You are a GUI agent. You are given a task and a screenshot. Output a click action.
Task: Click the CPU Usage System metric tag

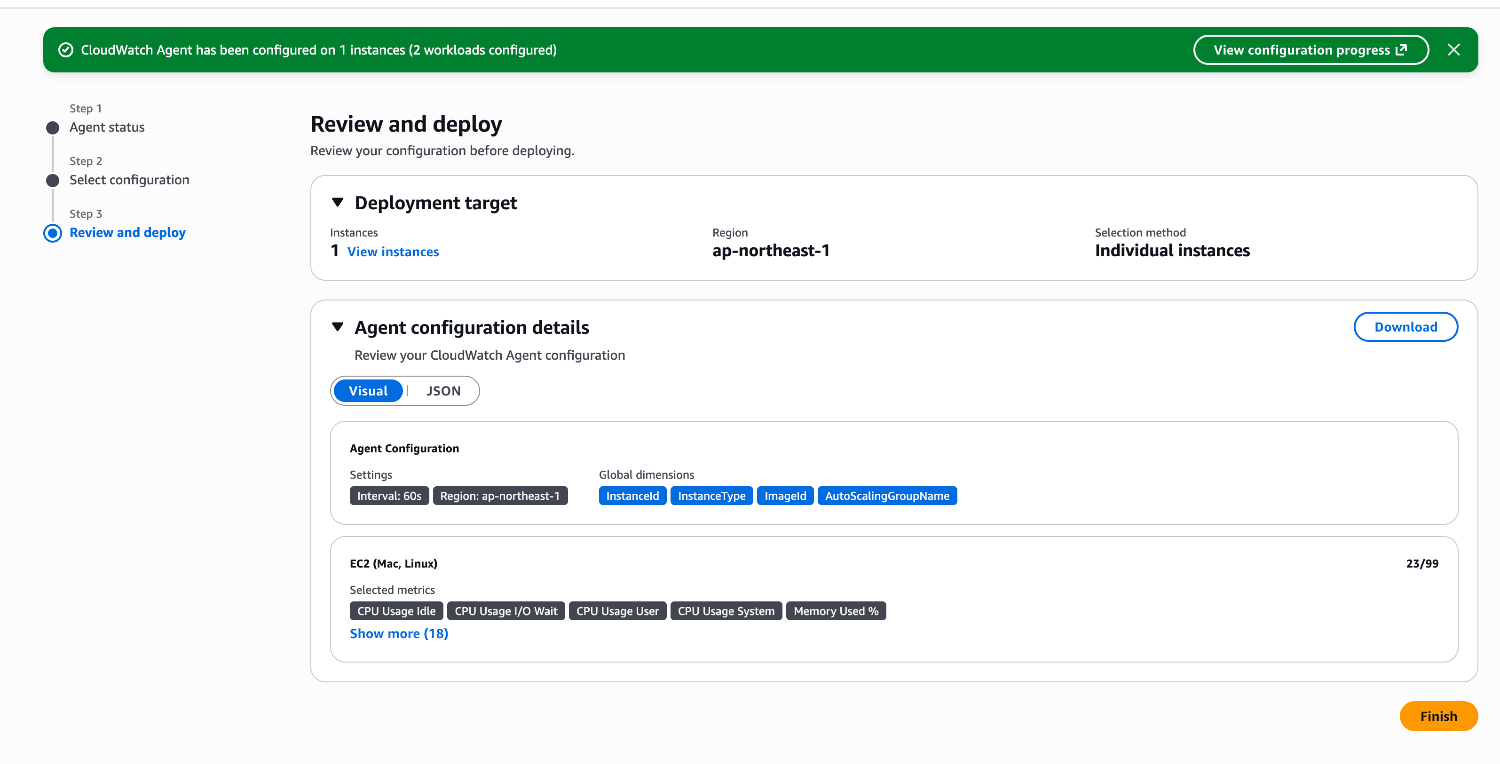click(726, 611)
